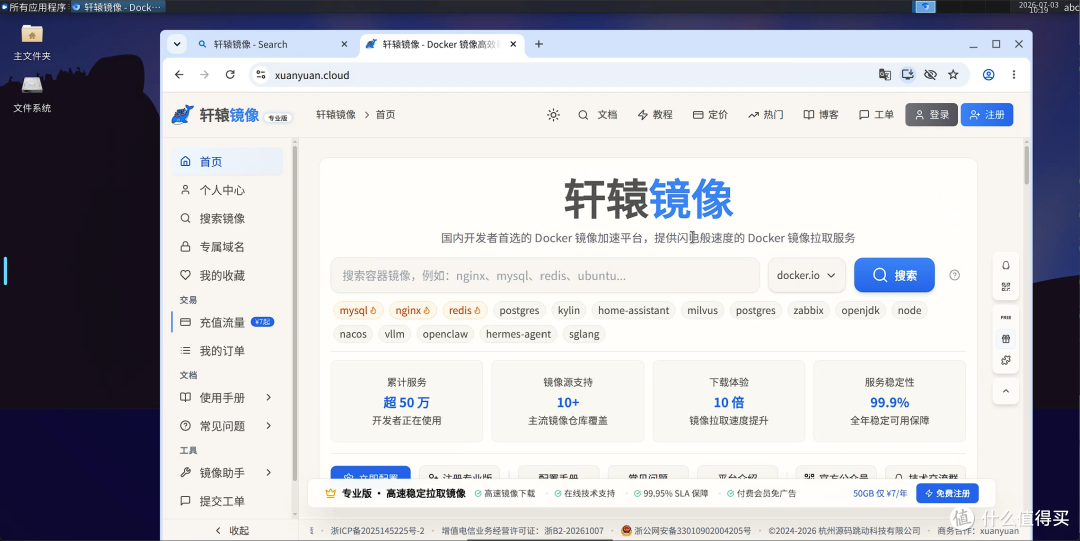
Task: Click the help question-mark icon beside search
Action: (x=954, y=275)
